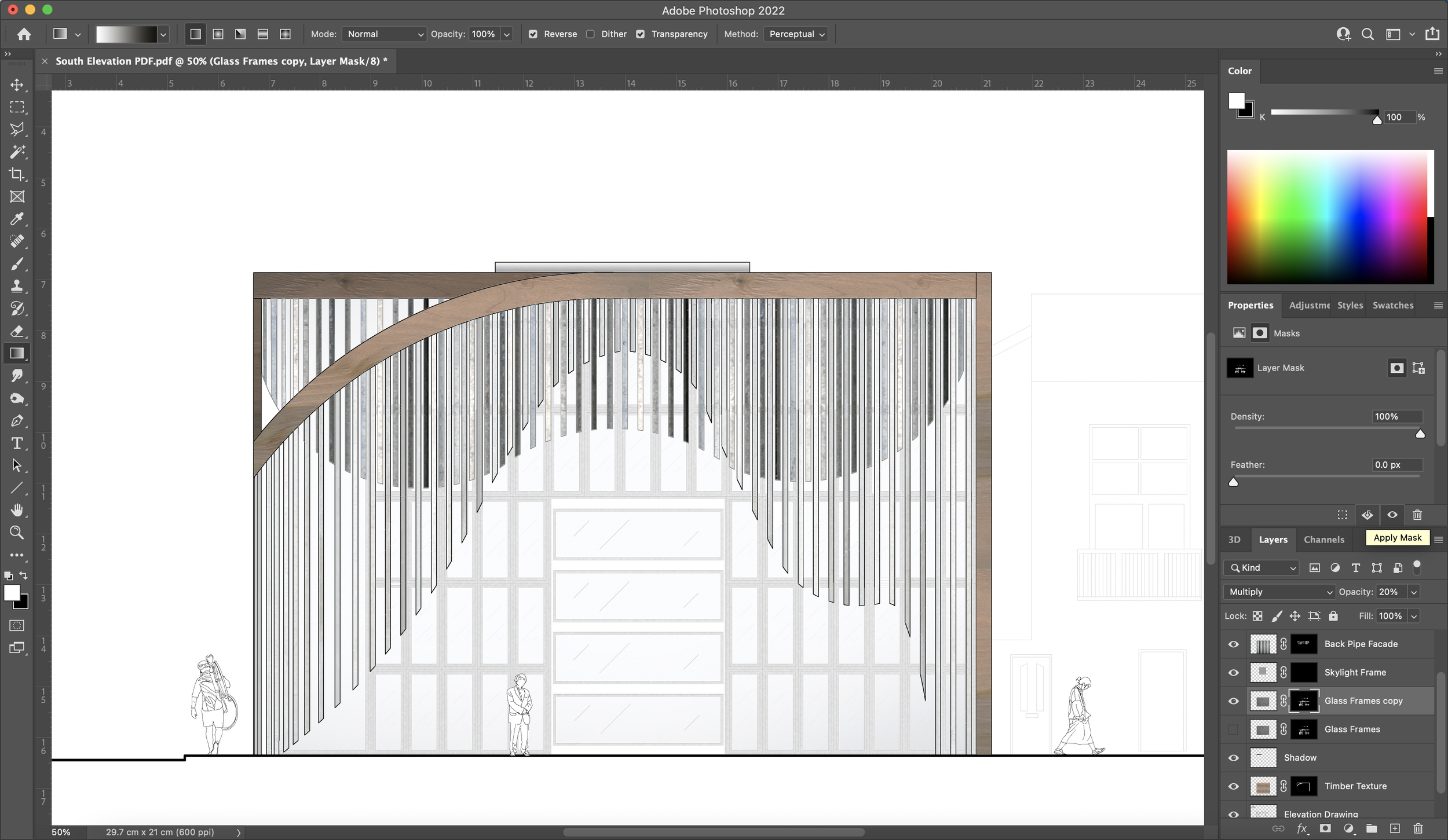
Task: Enable Reverse checkbox in options bar
Action: tap(532, 34)
